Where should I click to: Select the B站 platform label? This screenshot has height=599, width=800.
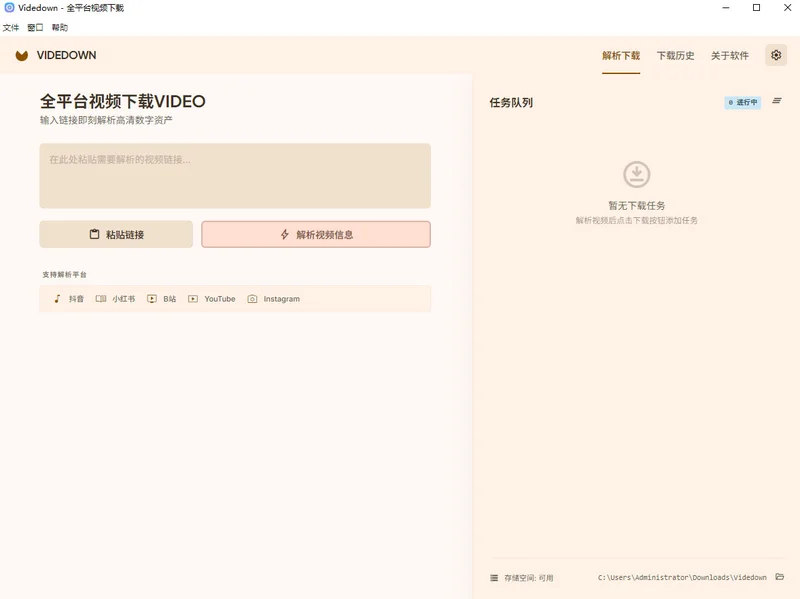(x=170, y=299)
